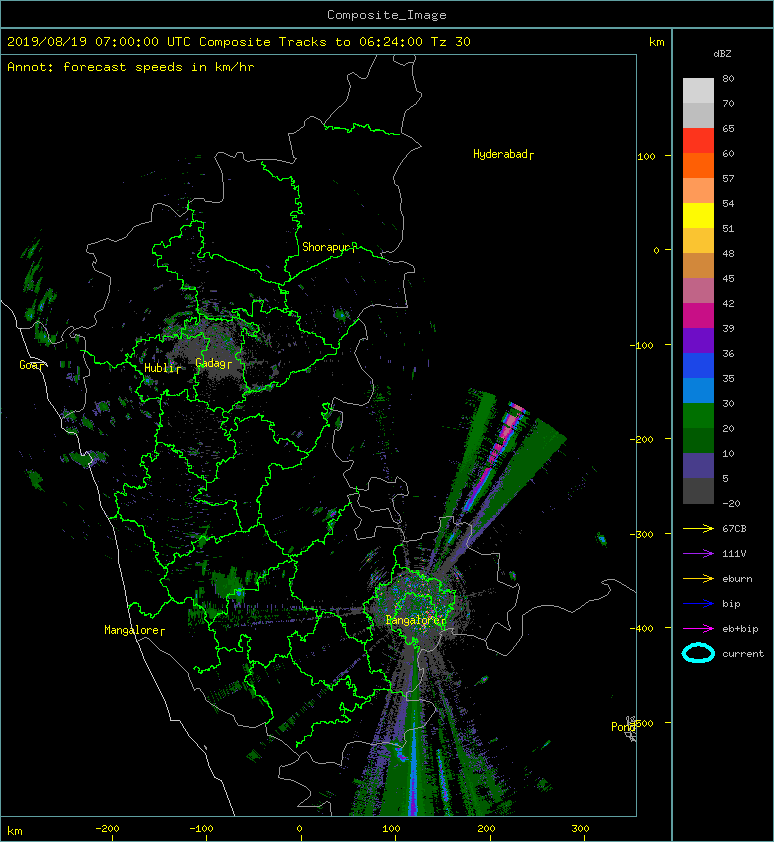Click the purple 111V track arrow in legend

698,554
